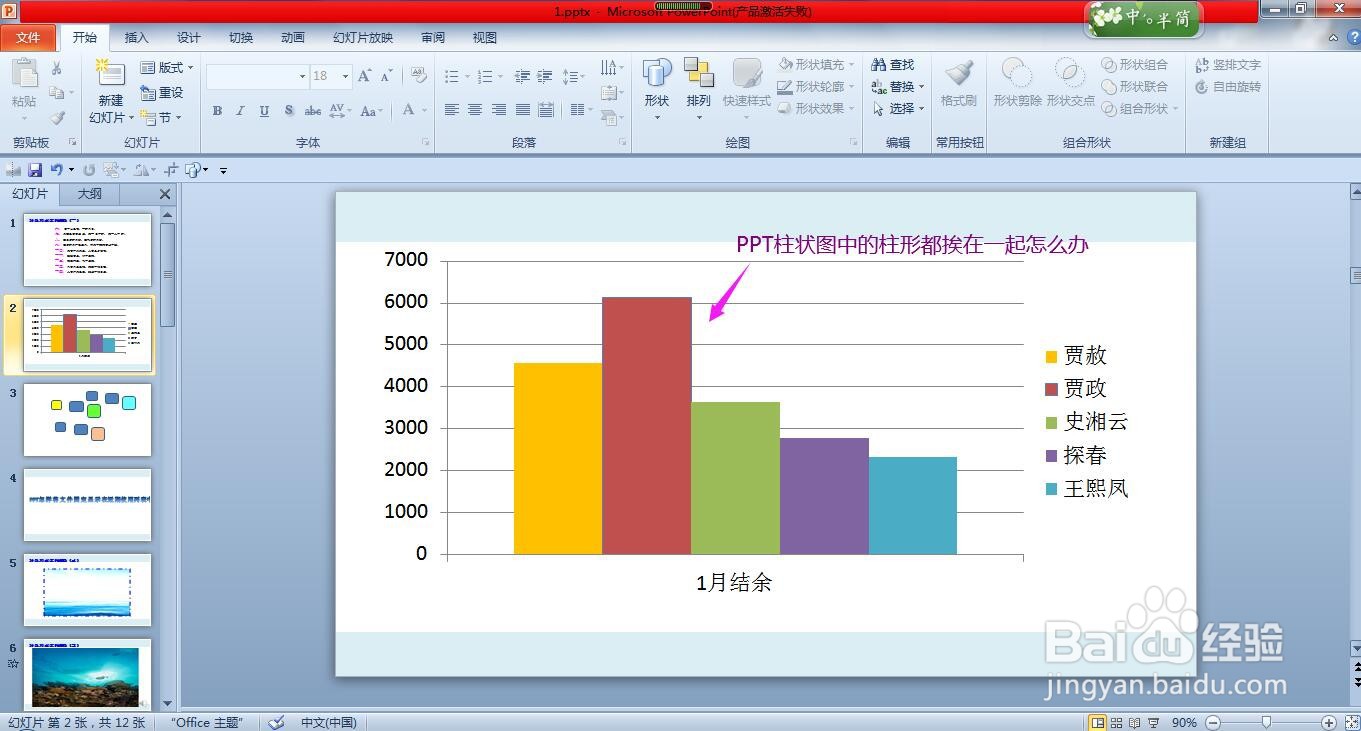The height and width of the screenshot is (731, 1361).
Task: Click the zoom slider handle
Action: 1266,722
